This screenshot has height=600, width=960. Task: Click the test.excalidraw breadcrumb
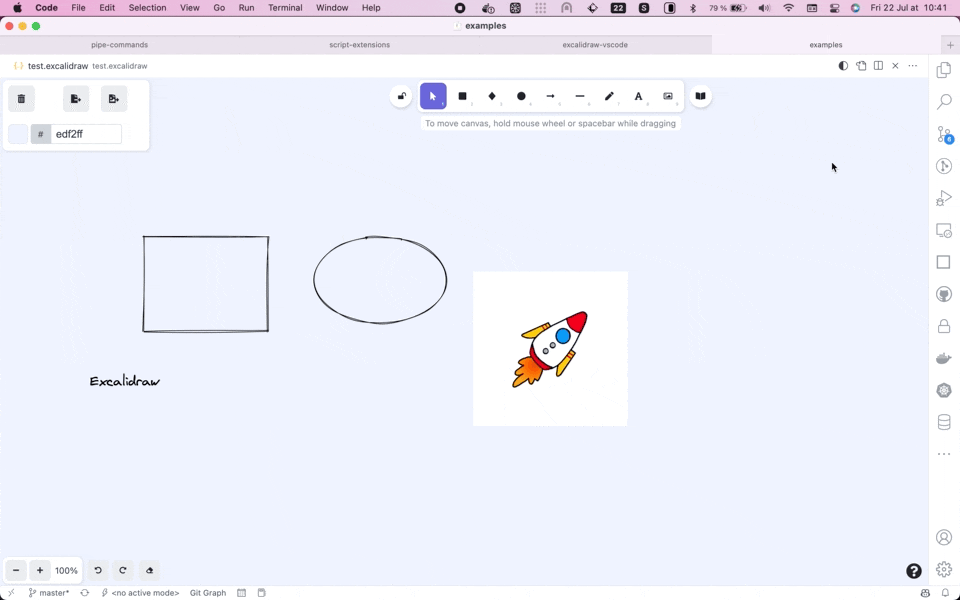point(120,66)
